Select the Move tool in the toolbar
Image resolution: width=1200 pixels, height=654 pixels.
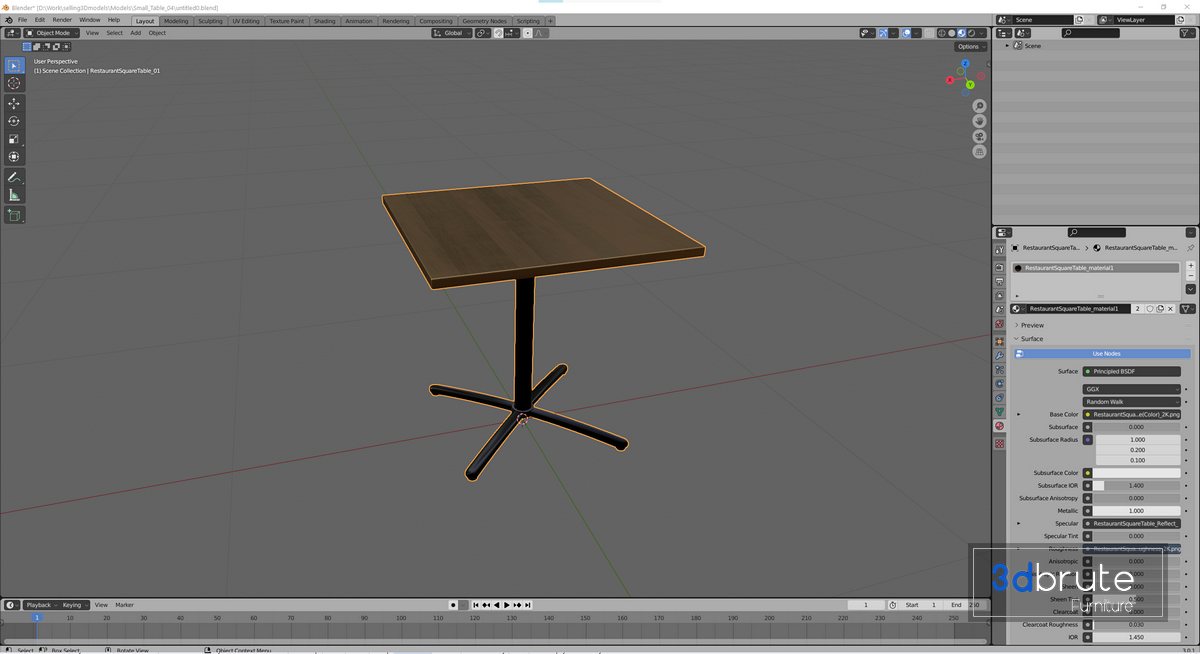[x=14, y=103]
